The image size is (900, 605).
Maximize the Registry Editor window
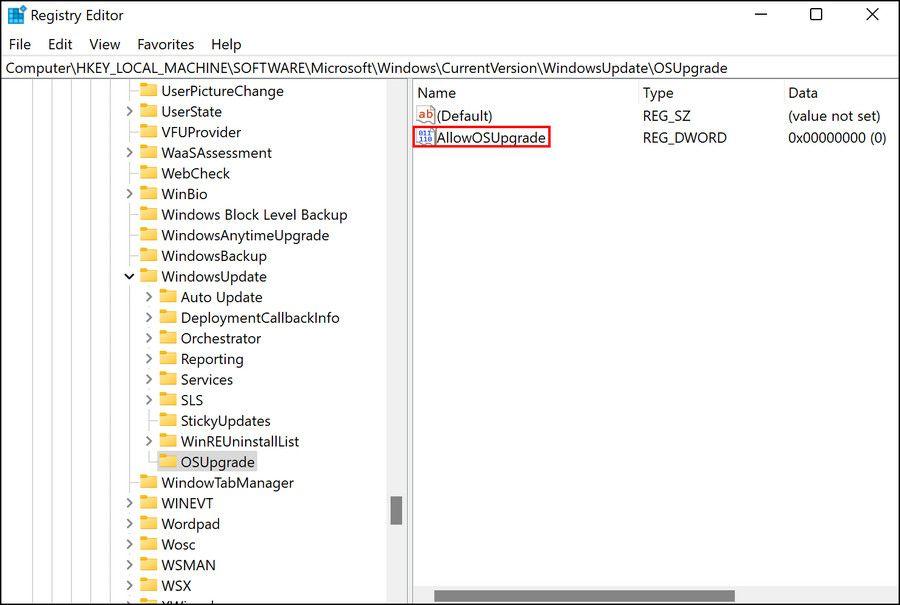click(x=816, y=14)
